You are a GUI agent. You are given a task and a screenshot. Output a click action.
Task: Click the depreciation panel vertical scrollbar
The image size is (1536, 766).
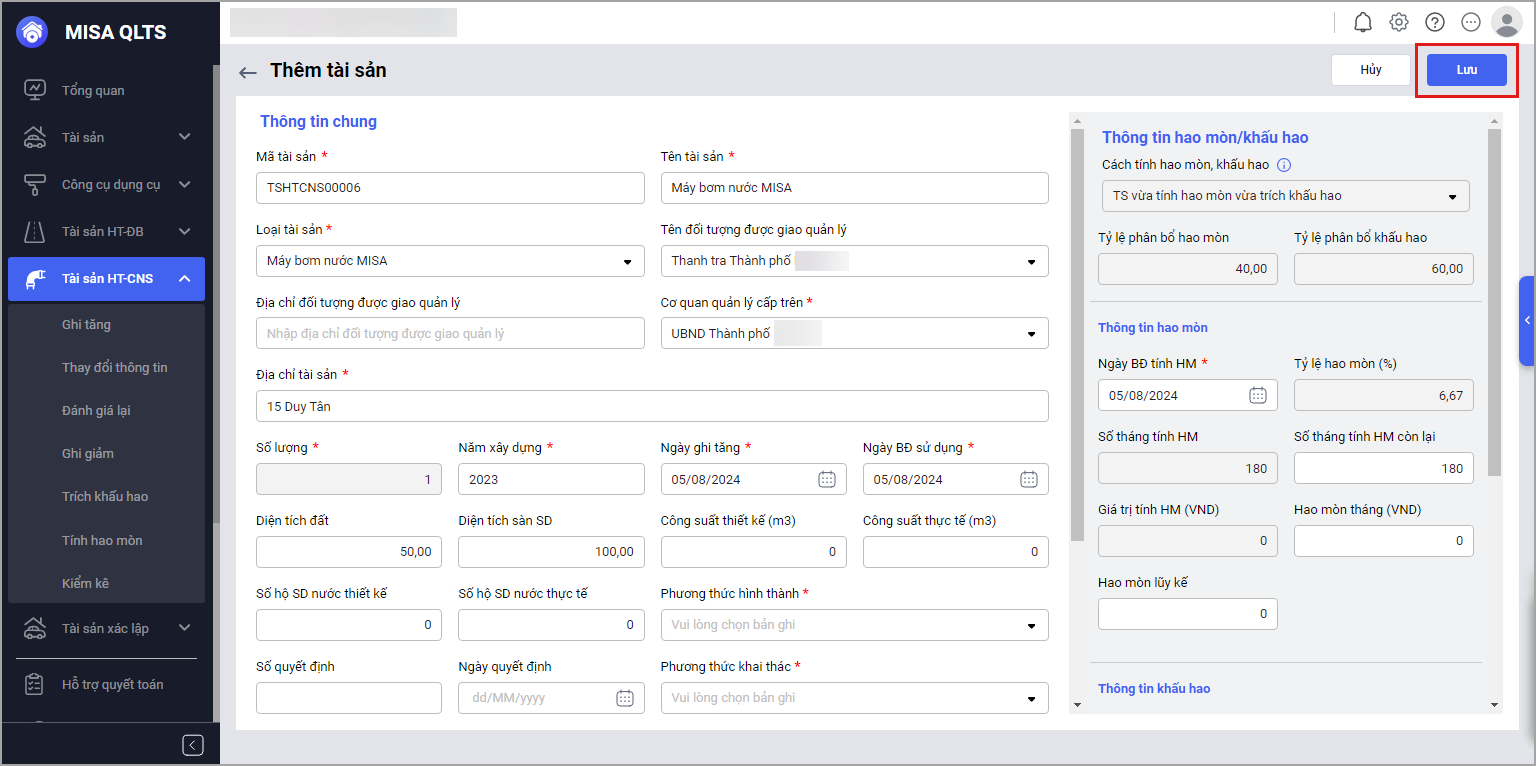point(1494,300)
